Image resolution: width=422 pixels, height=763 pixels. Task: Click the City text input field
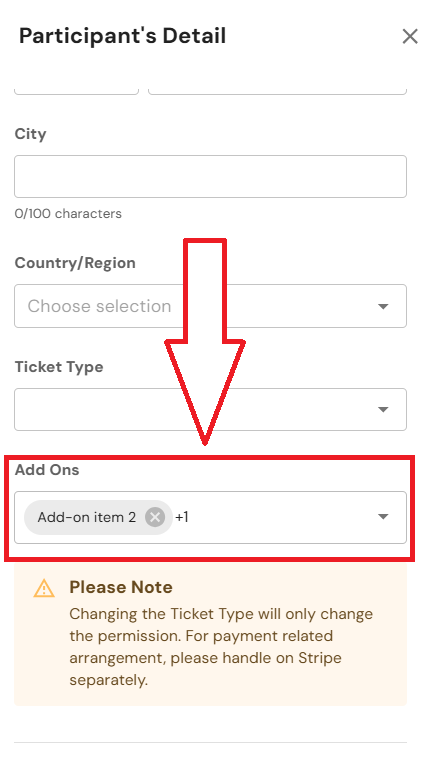click(210, 177)
